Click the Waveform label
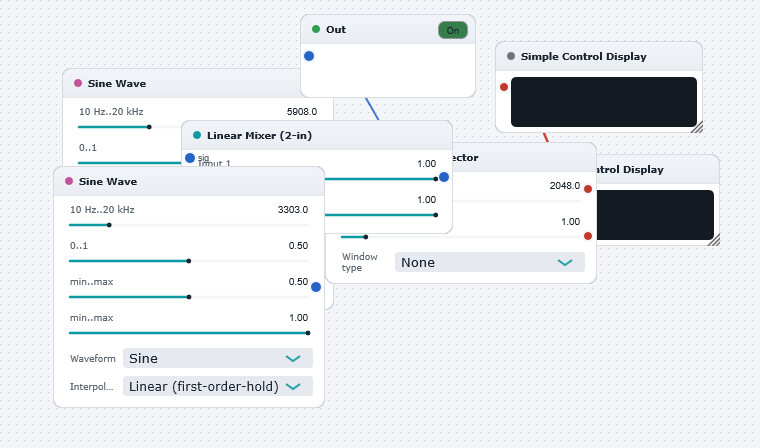 tap(93, 358)
